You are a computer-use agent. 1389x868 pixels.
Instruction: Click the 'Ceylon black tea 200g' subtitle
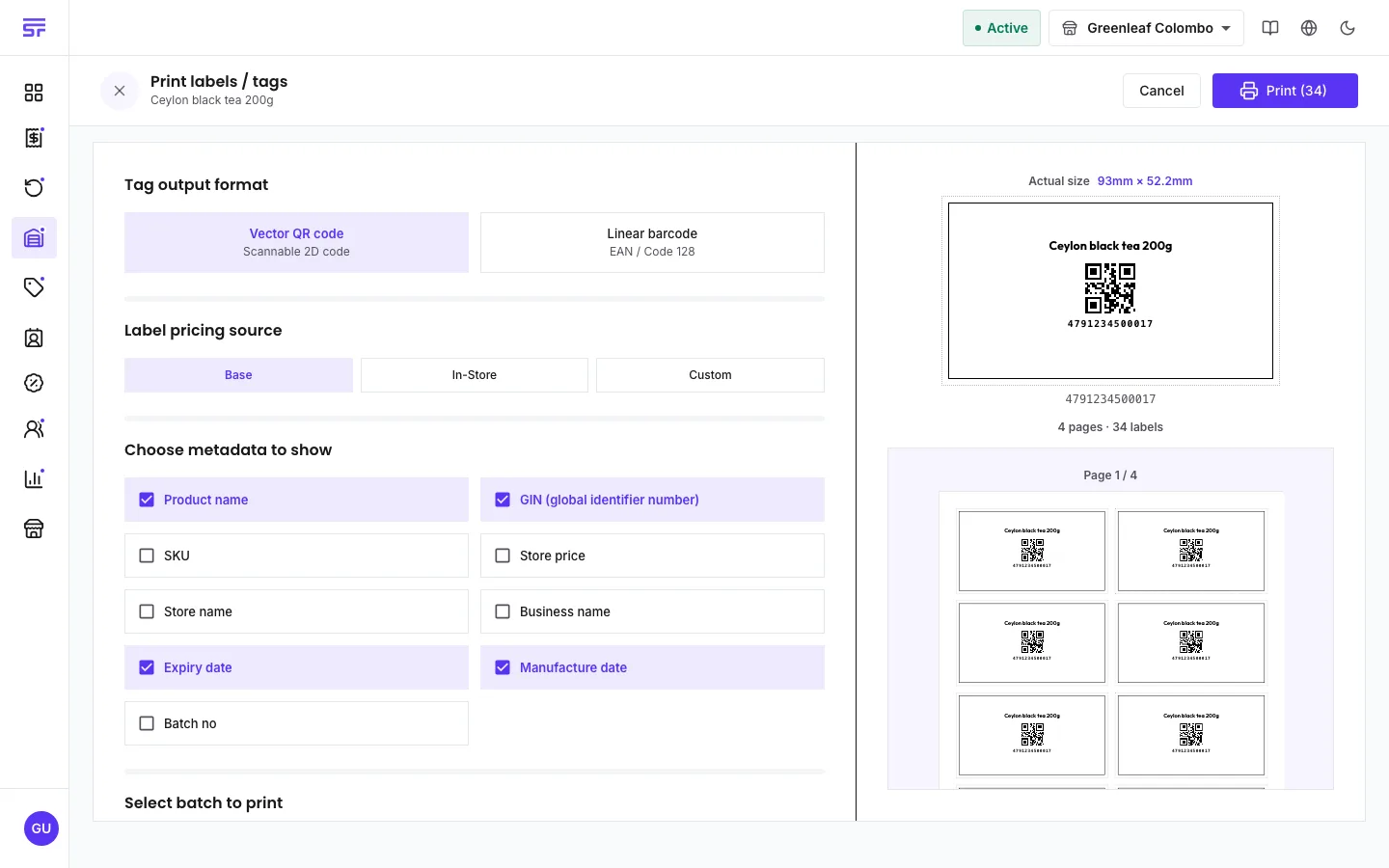pyautogui.click(x=212, y=100)
